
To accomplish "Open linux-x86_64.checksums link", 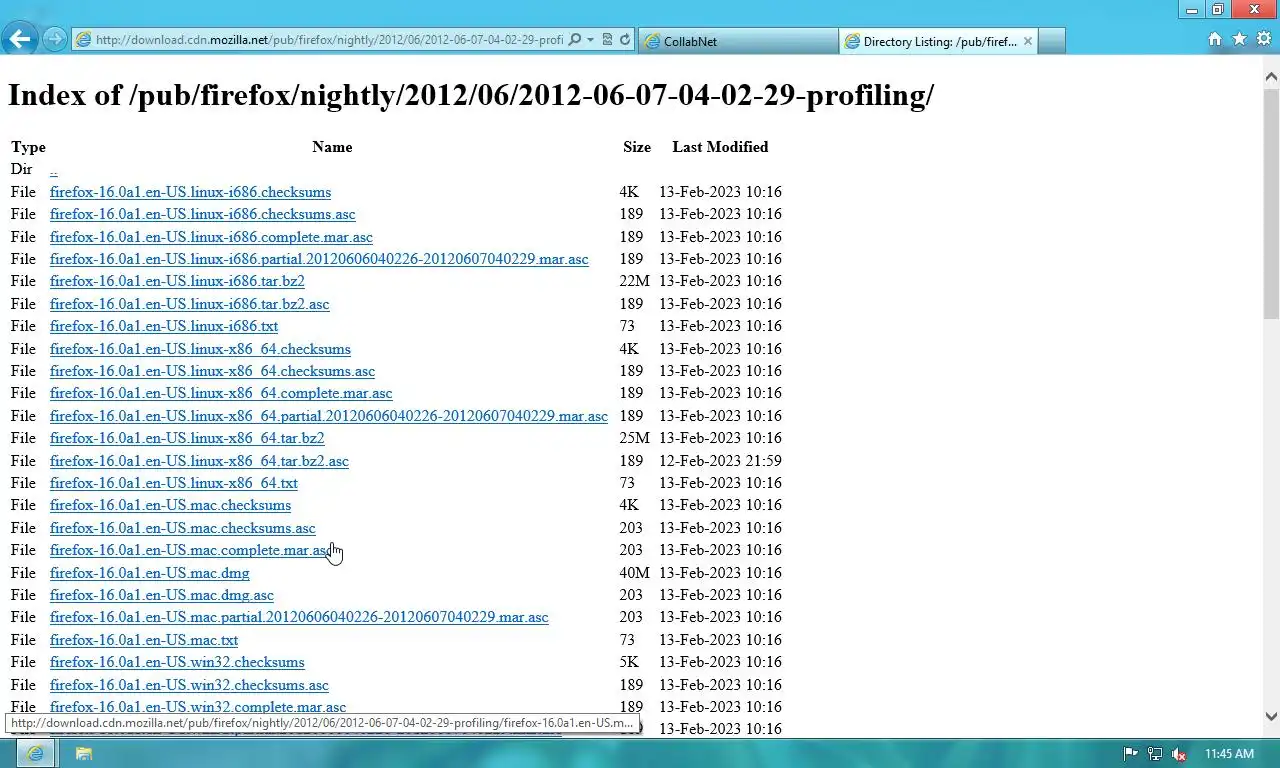I will click(200, 349).
